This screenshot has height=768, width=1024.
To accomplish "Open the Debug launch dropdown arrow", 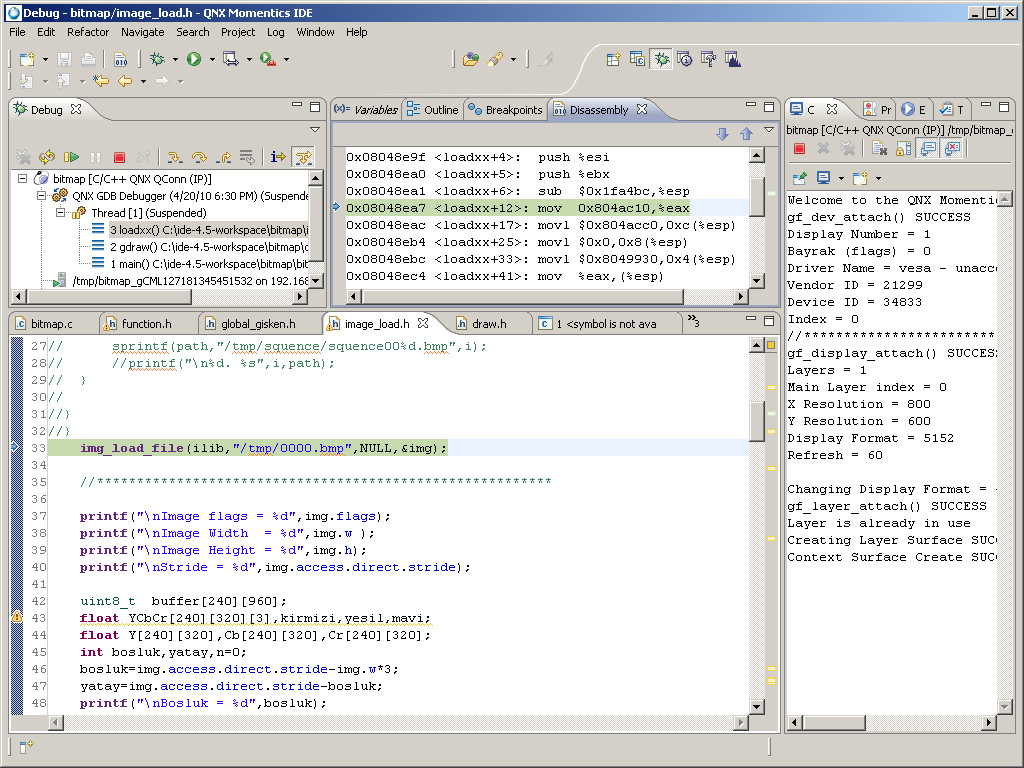I will tap(175, 60).
